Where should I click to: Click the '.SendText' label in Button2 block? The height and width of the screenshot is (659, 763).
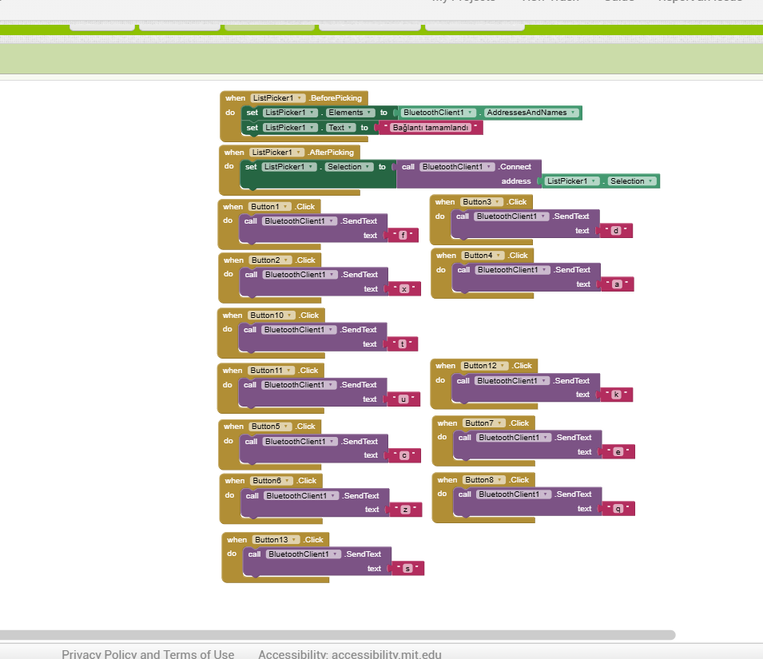click(x=360, y=275)
